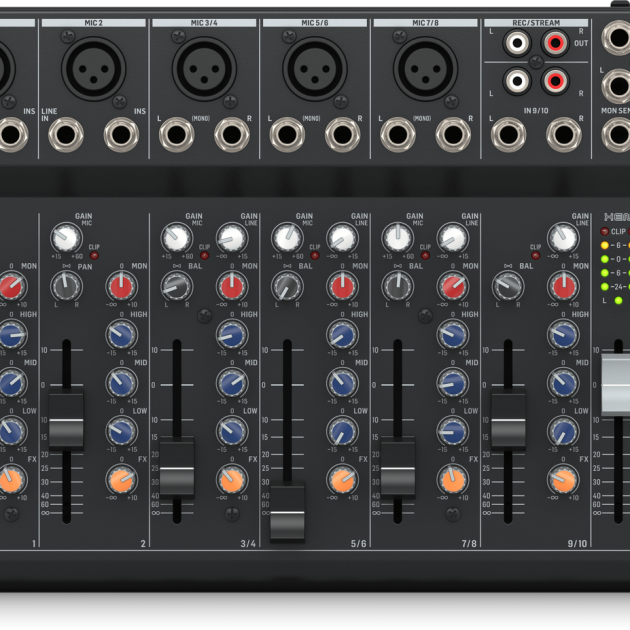Click the channel 5/6 CLIP LED

315,255
